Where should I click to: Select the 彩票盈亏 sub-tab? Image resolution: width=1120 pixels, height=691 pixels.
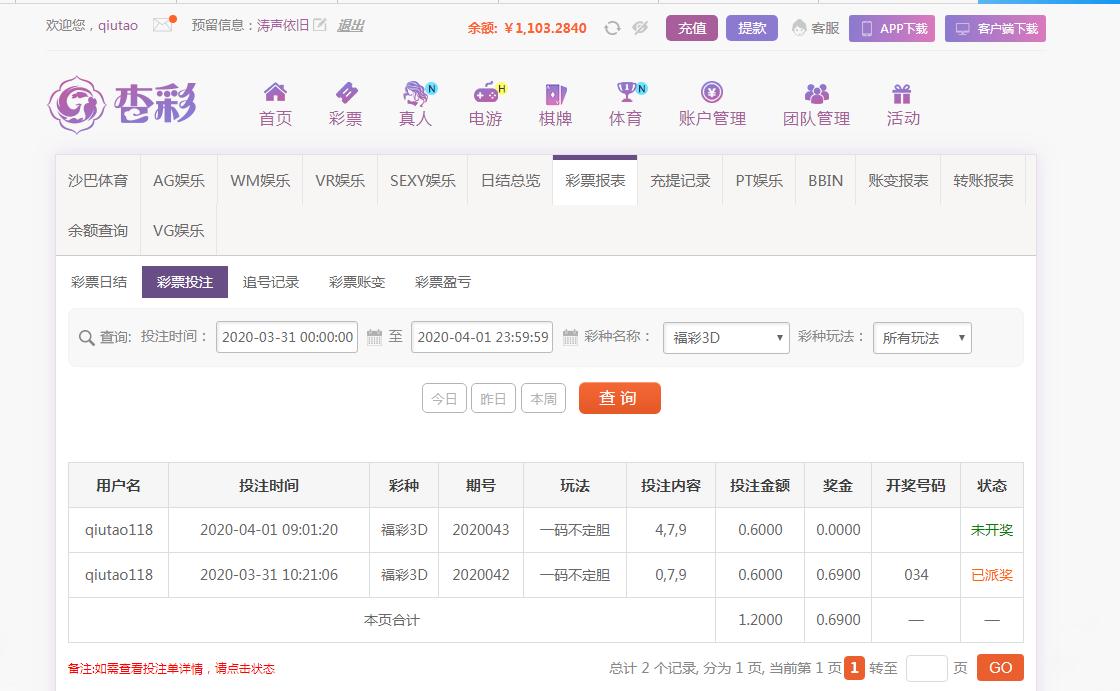click(443, 282)
